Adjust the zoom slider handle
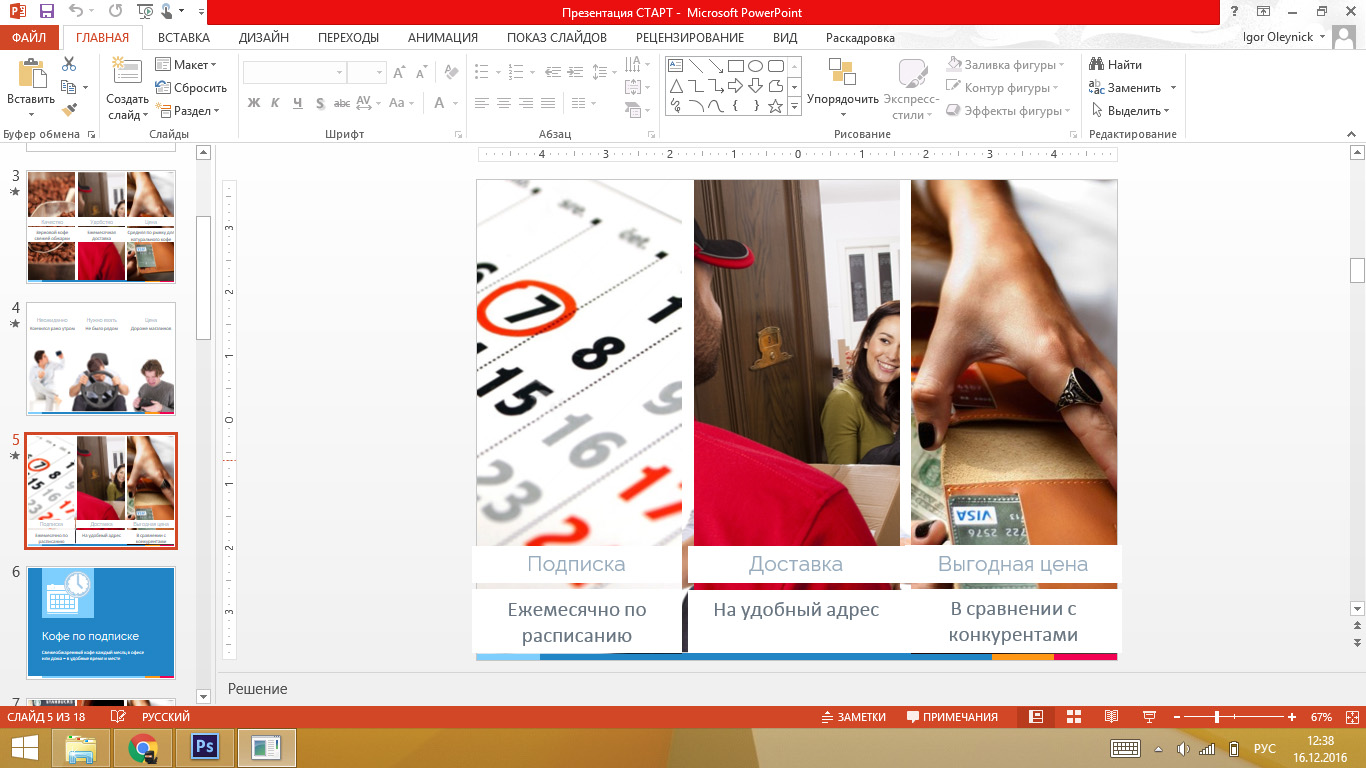 pyautogui.click(x=1216, y=717)
